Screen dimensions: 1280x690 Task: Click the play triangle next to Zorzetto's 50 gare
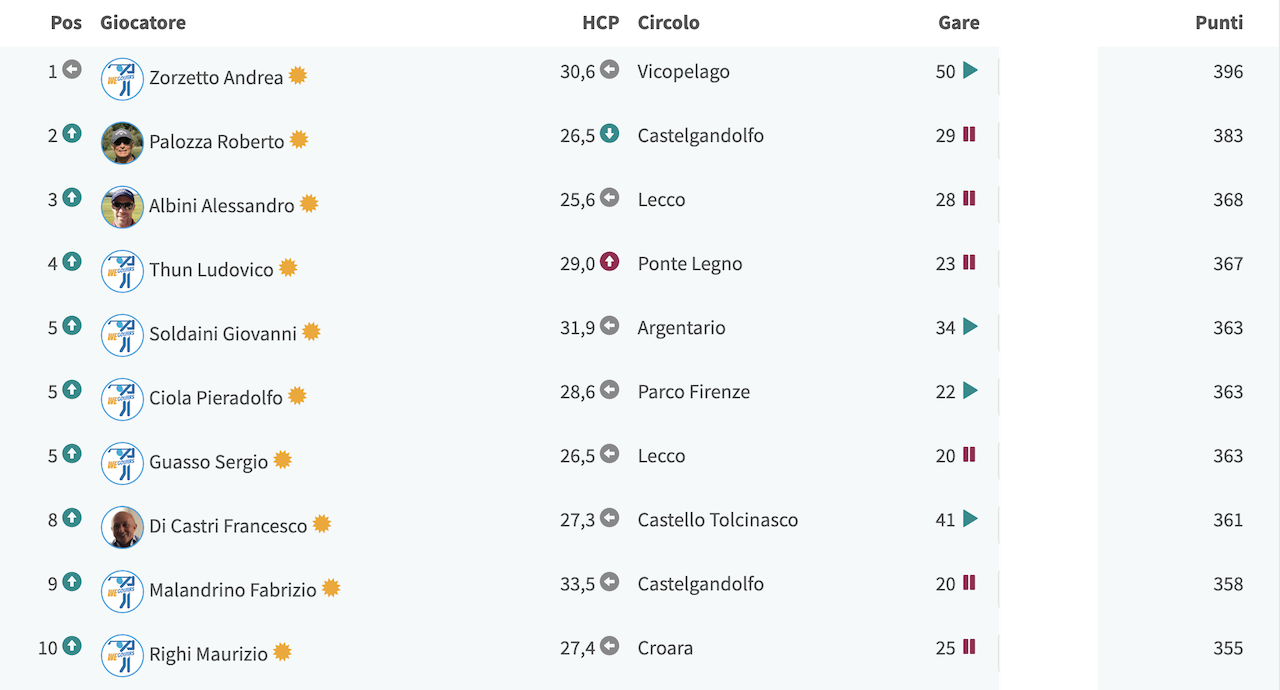point(970,70)
